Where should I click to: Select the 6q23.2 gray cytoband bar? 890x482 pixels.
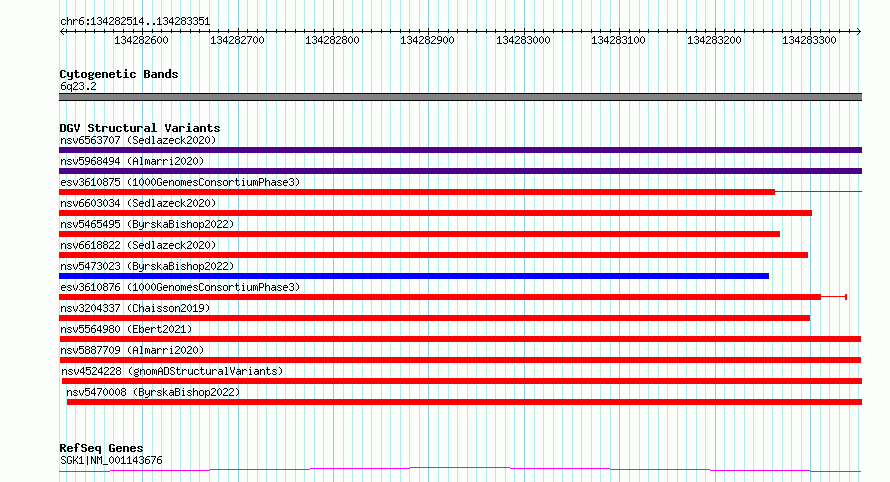point(460,97)
